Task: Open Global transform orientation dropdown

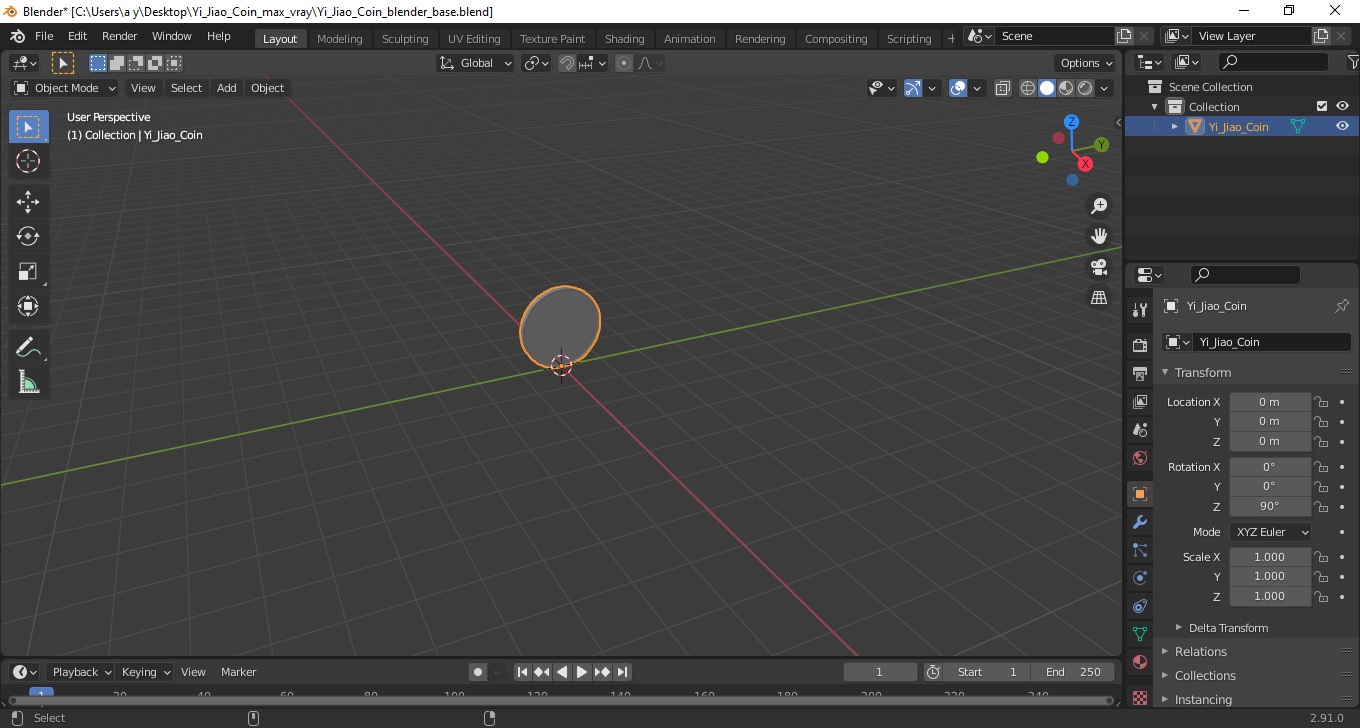Action: pyautogui.click(x=475, y=63)
